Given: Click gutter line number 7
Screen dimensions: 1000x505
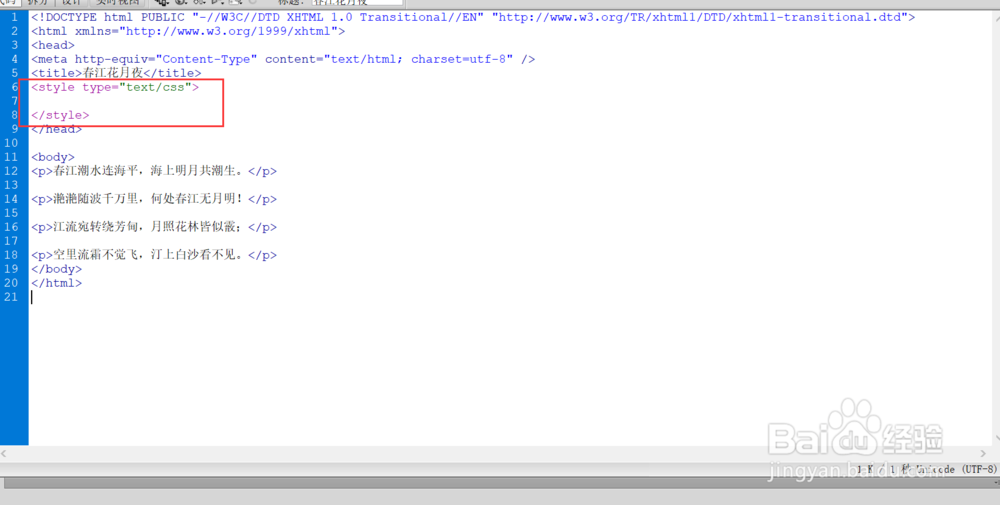Looking at the screenshot, I should coord(14,101).
